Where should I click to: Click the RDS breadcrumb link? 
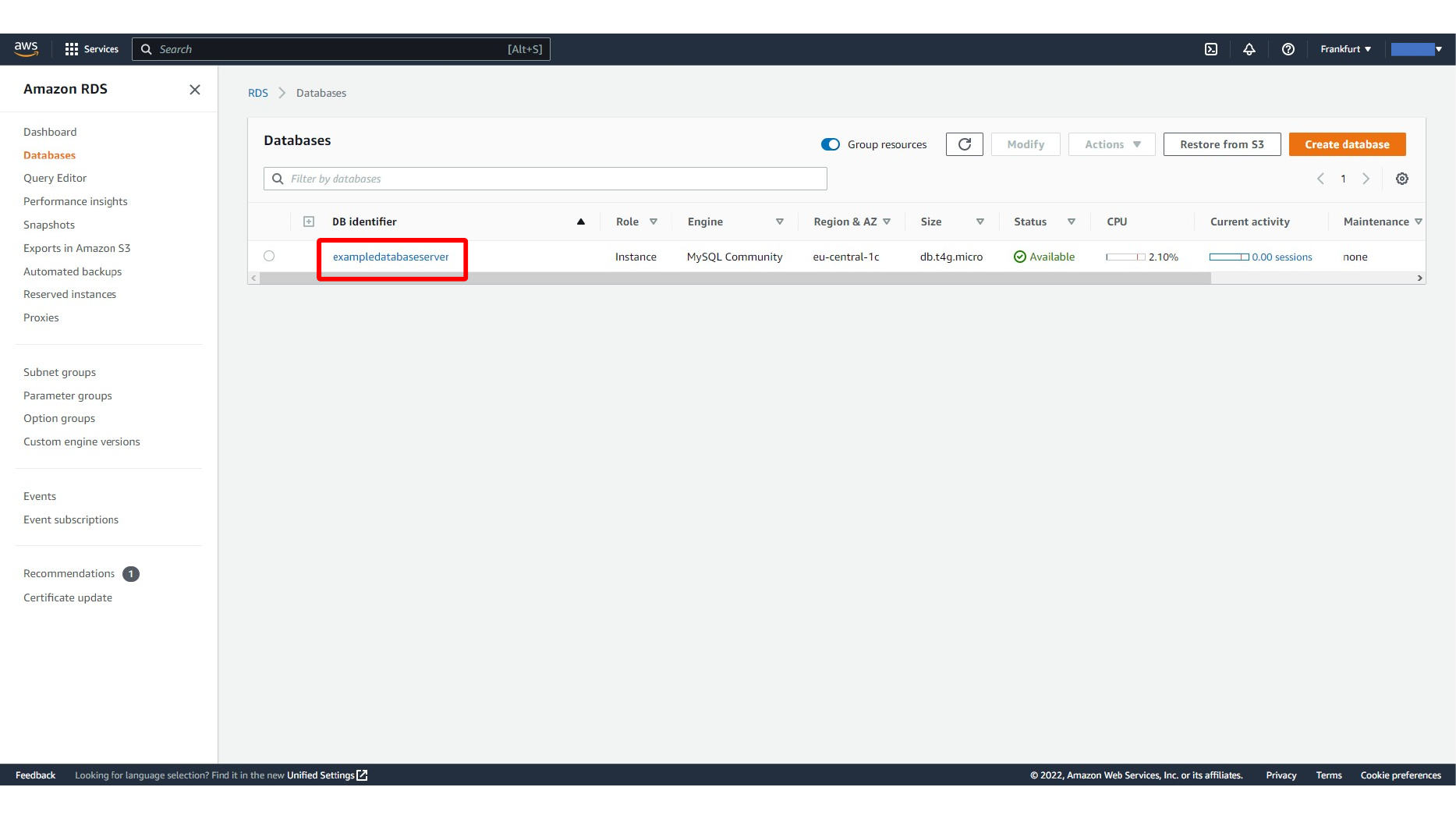tap(258, 93)
